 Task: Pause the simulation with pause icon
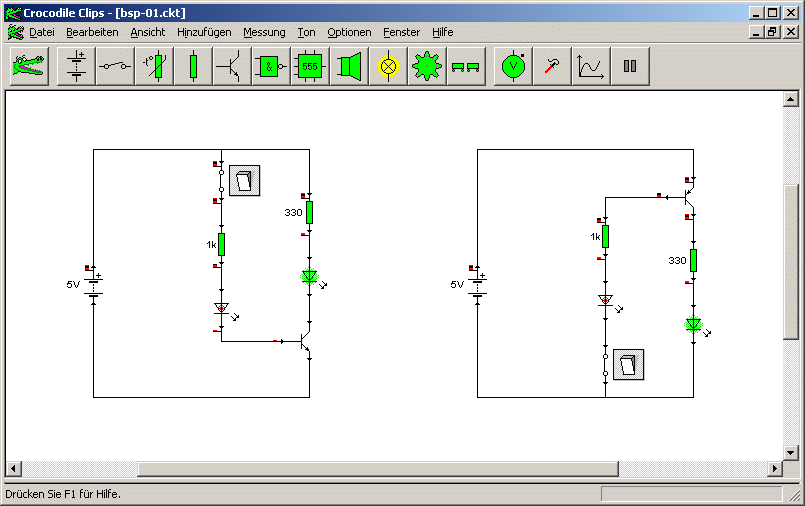pyautogui.click(x=630, y=66)
